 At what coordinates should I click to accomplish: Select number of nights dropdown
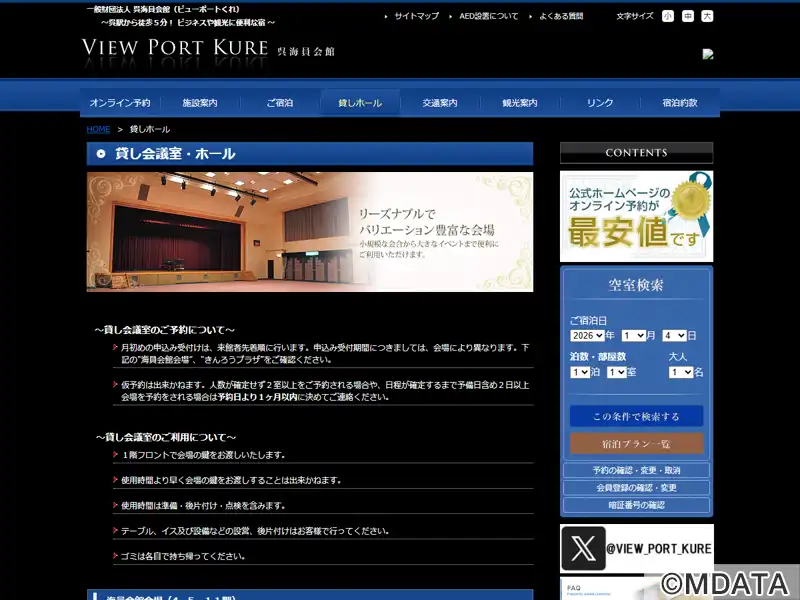pos(579,372)
